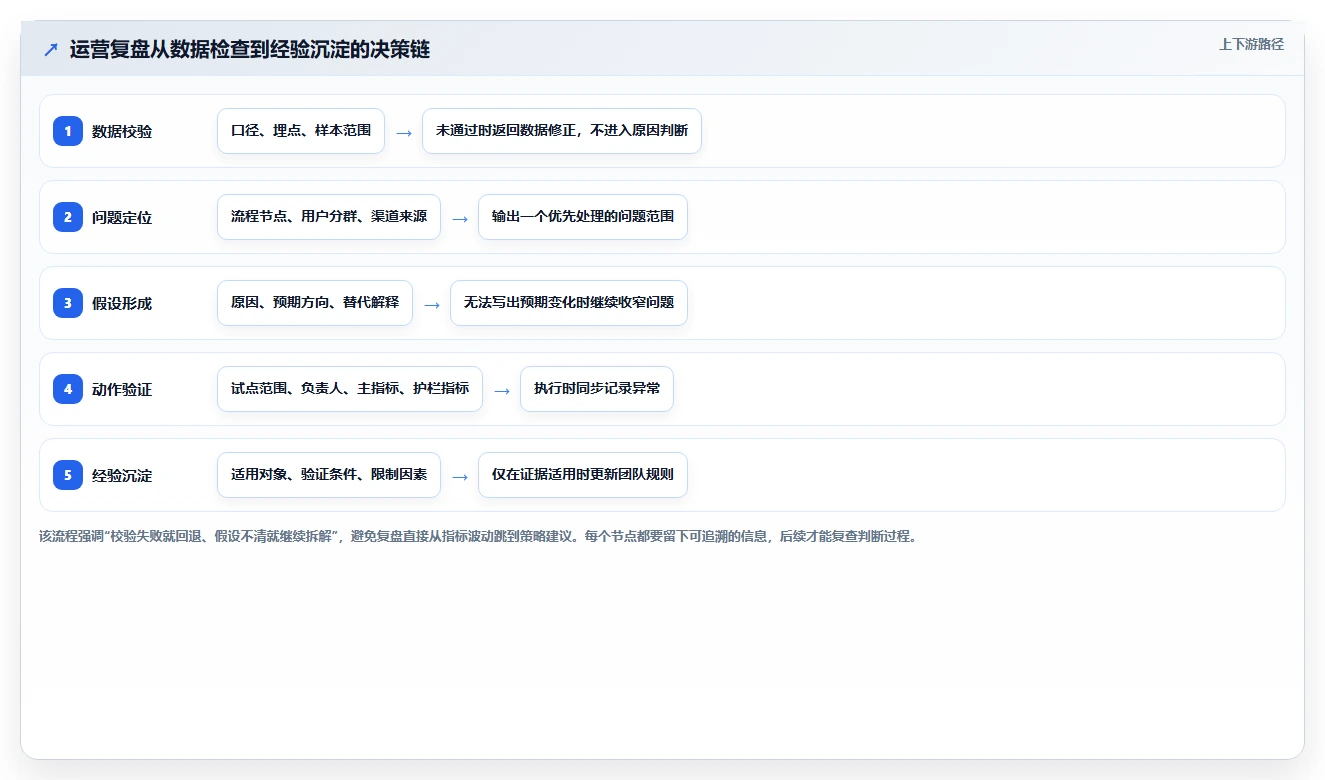Select the 数据校验 step label

(x=122, y=131)
